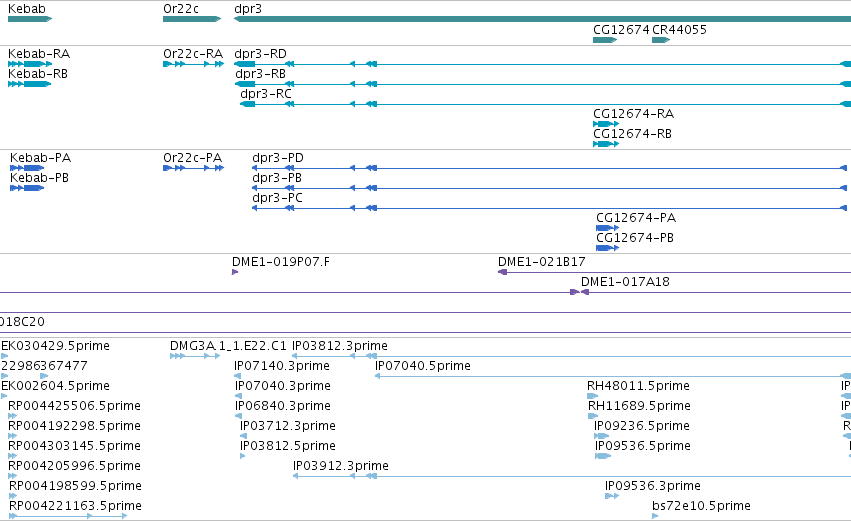Select the dpr3-PD protein label
851x521 pixels.
[x=278, y=158]
